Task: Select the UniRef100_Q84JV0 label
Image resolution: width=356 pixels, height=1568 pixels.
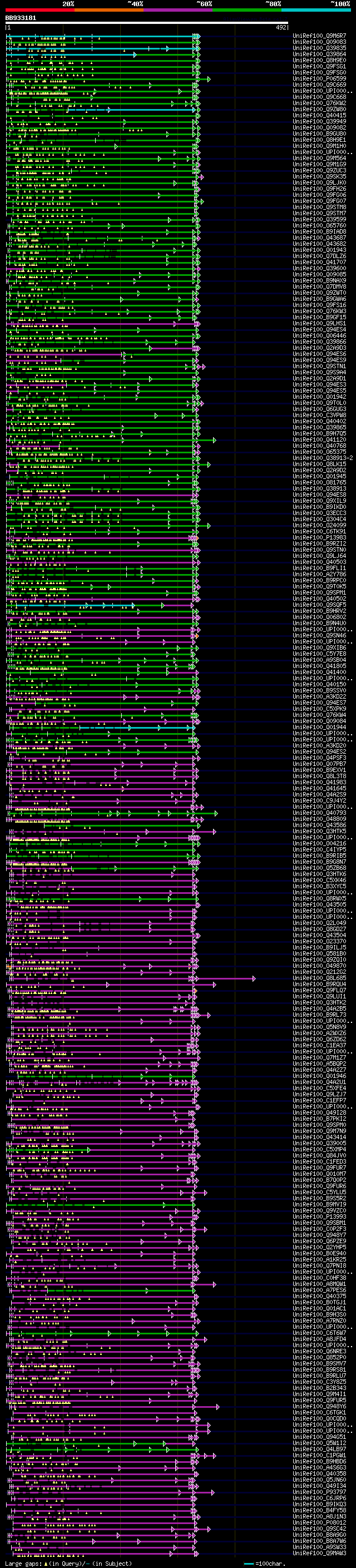Action: (x=319, y=1155)
